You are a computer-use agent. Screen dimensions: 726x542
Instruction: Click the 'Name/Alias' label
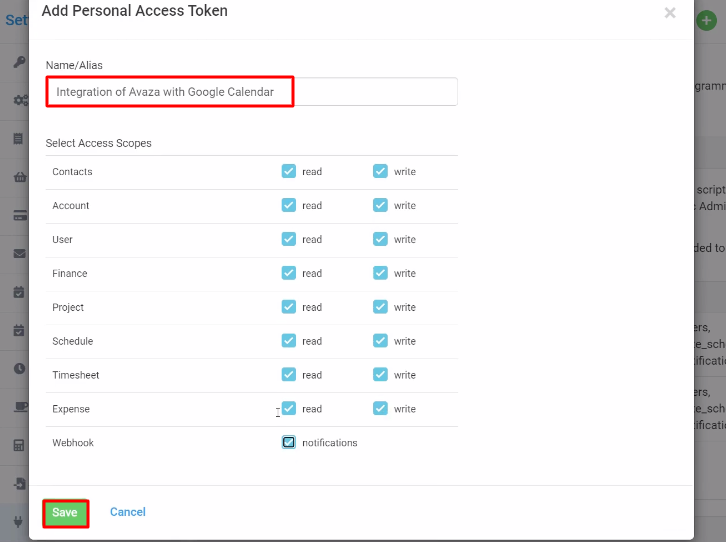pos(74,65)
